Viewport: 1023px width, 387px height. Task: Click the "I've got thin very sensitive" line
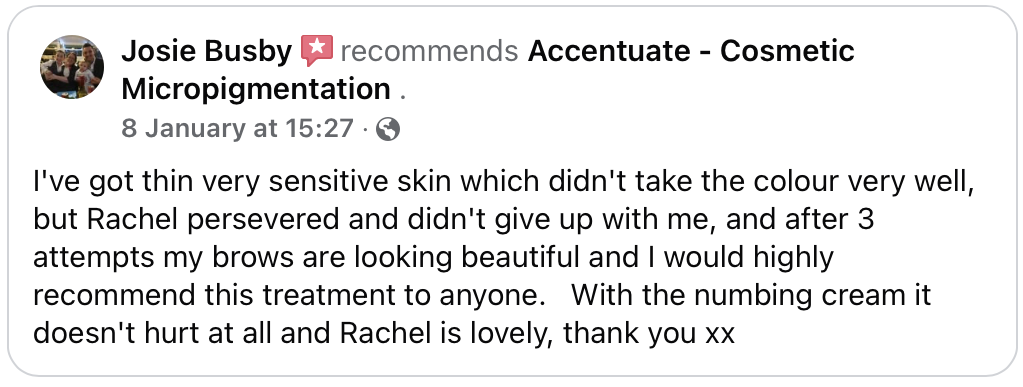click(x=502, y=182)
